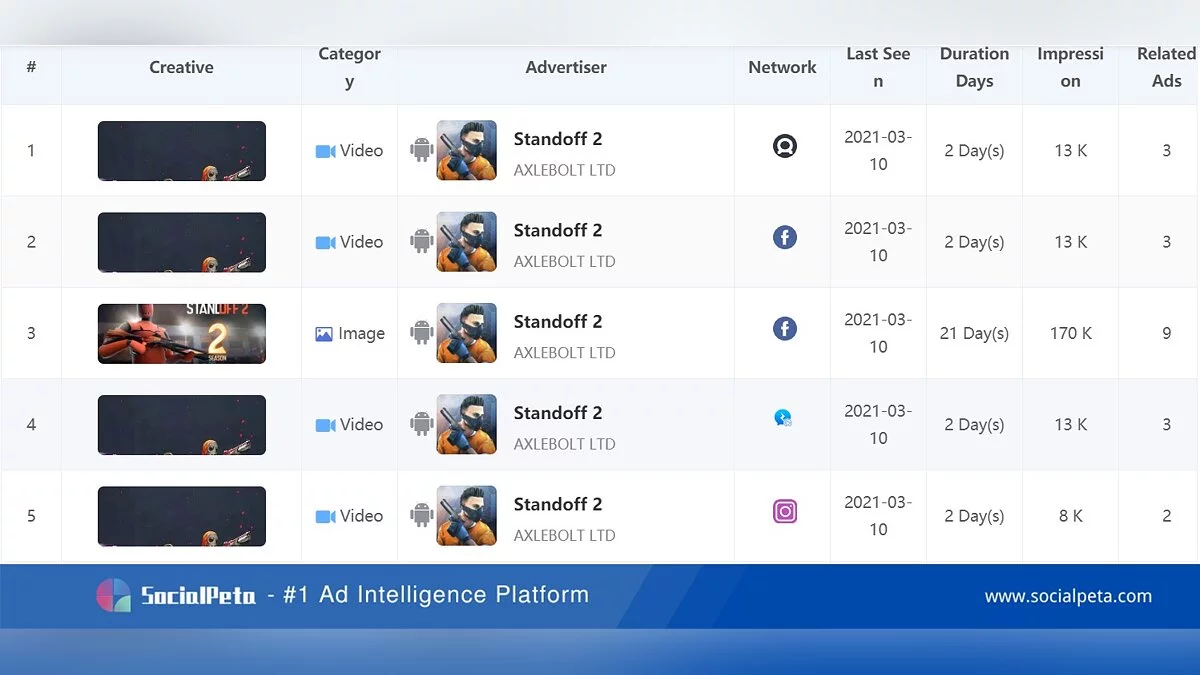Viewport: 1200px width, 675px height.
Task: Open the Standoff 2 advertiser link in row 1
Action: tap(558, 139)
